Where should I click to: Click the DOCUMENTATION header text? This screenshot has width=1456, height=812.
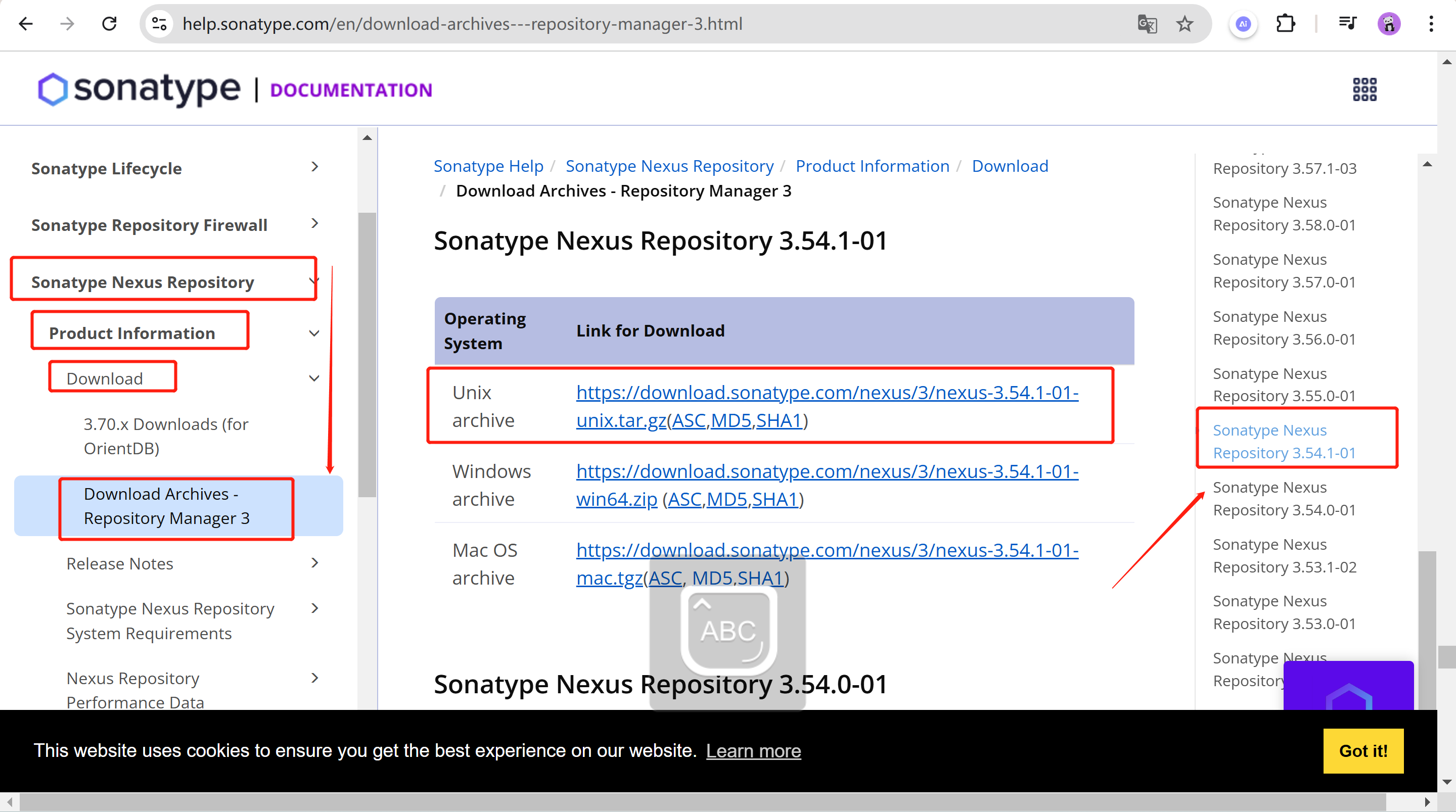(351, 90)
